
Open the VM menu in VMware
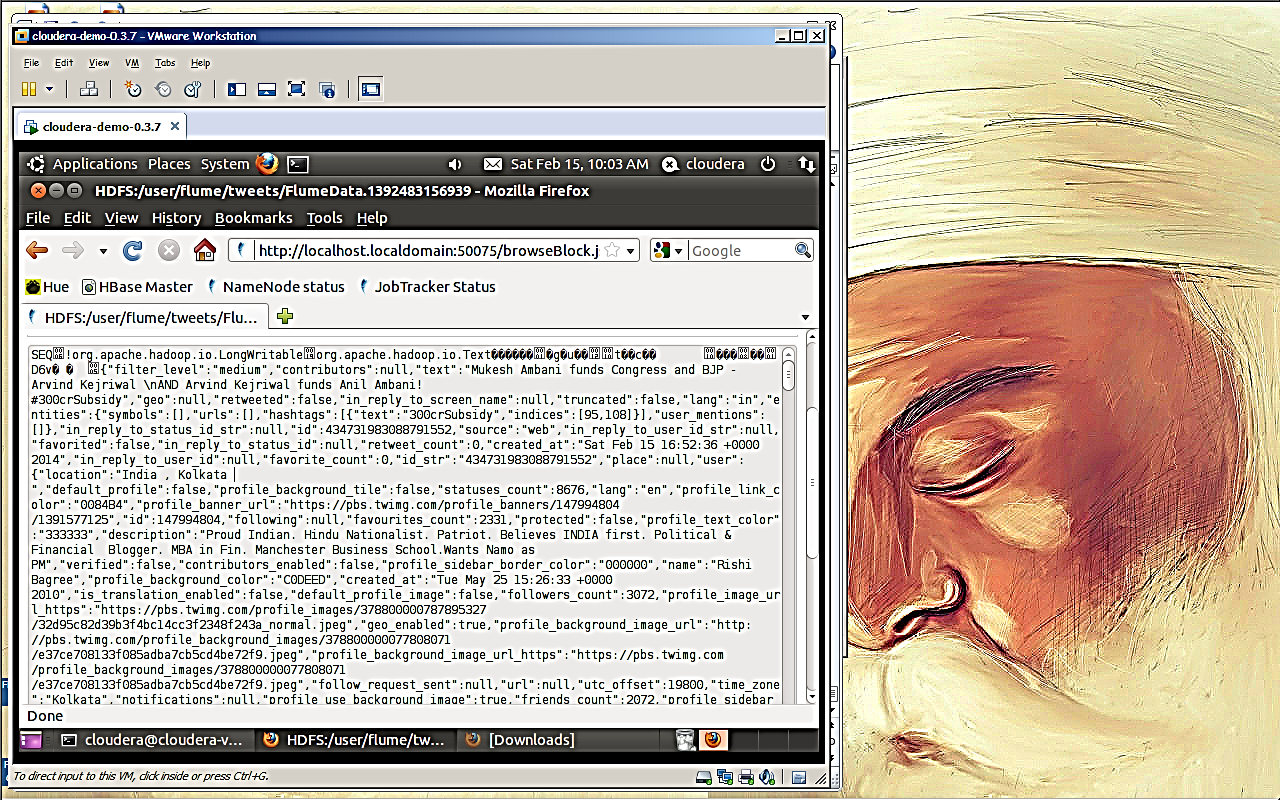pyautogui.click(x=132, y=63)
